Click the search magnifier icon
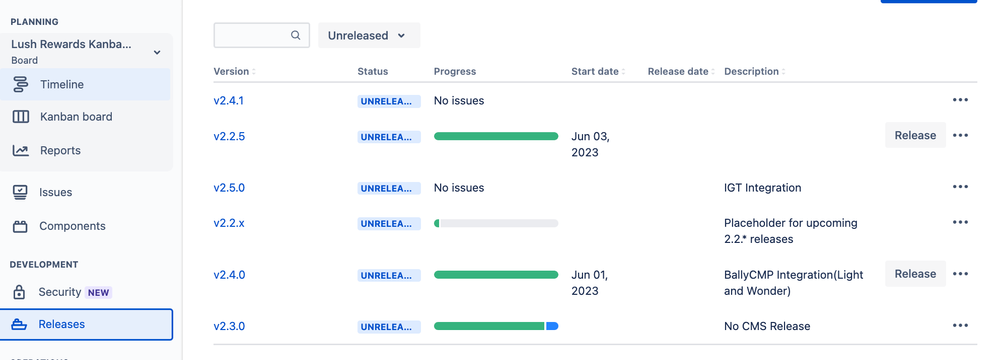This screenshot has width=999, height=360. coord(296,36)
